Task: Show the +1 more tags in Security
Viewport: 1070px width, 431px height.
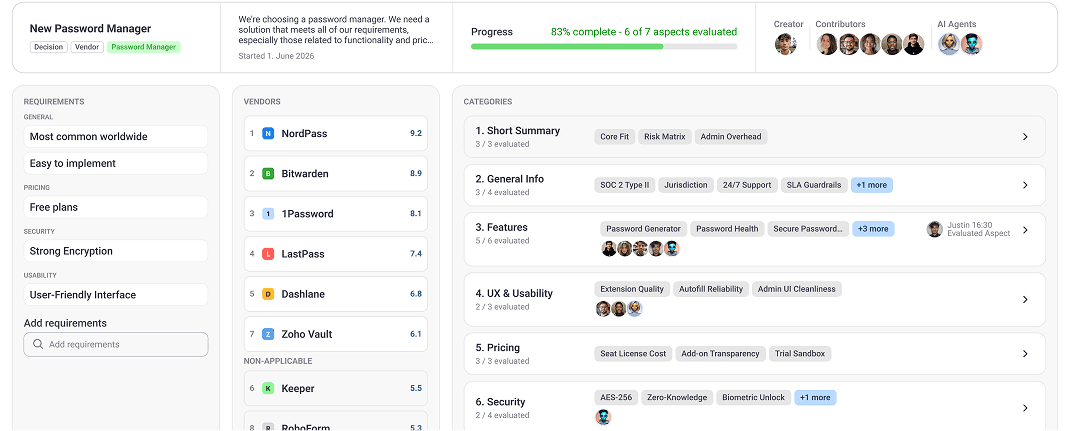Action: coord(815,398)
